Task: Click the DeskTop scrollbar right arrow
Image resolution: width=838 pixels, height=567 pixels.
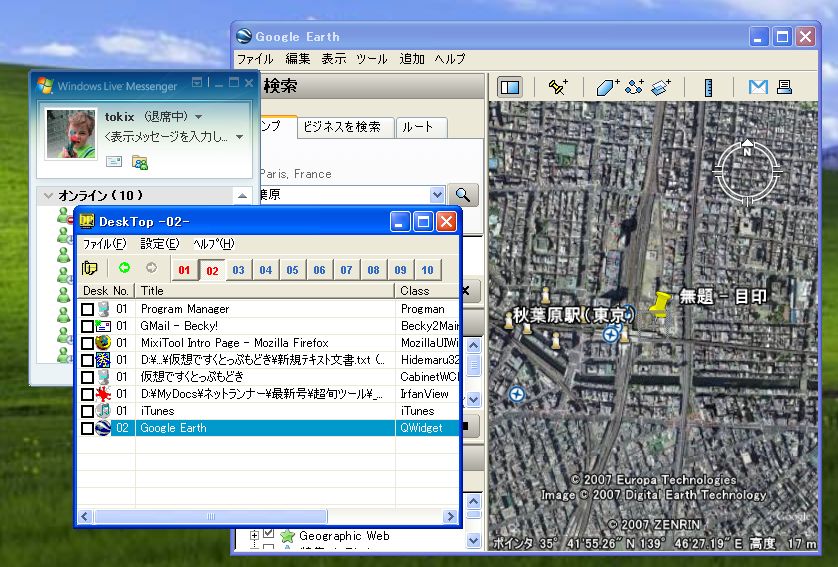Action: pos(451,517)
